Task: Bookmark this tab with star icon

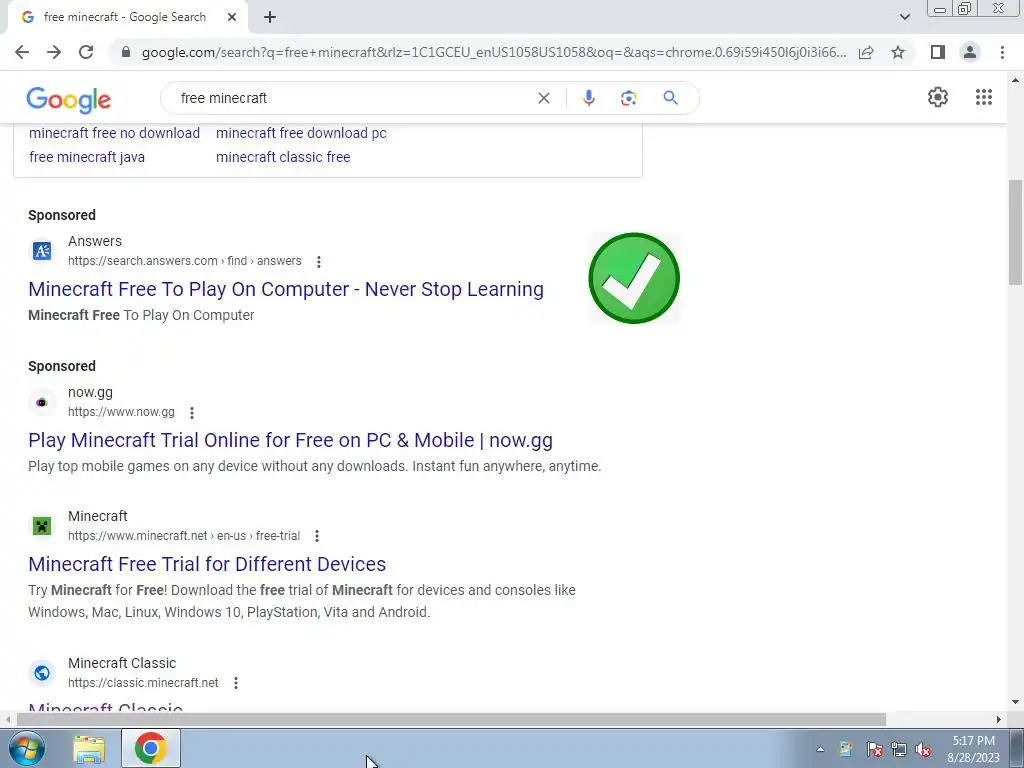Action: click(x=898, y=52)
